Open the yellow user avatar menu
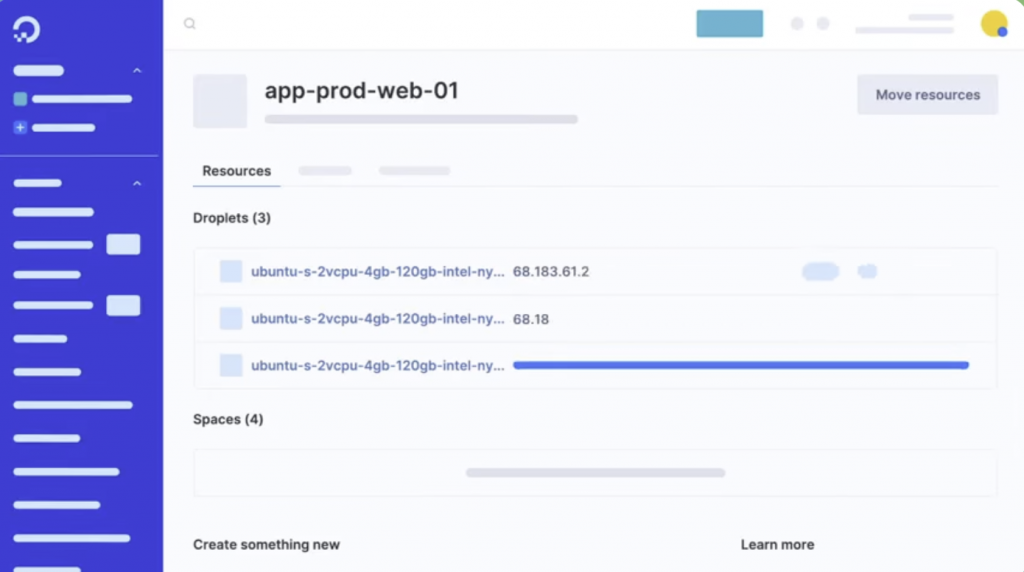This screenshot has height=572, width=1024. coord(994,24)
